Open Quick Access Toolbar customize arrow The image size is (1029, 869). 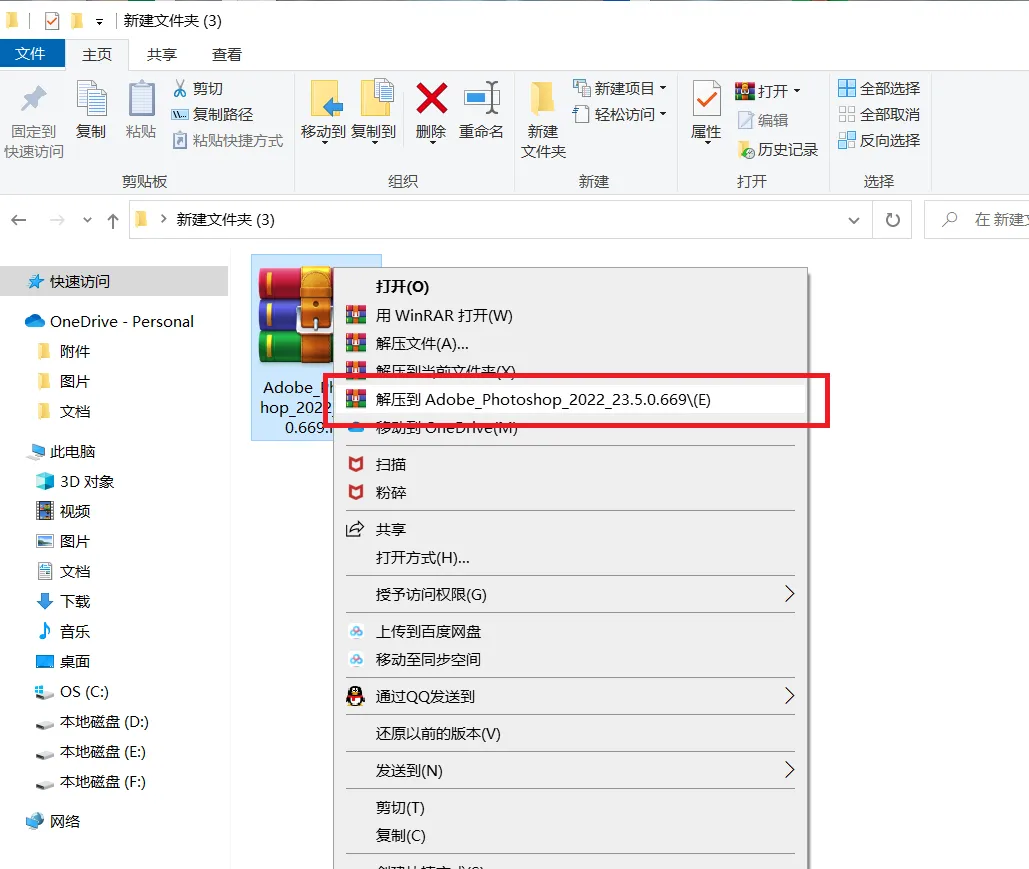point(99,22)
